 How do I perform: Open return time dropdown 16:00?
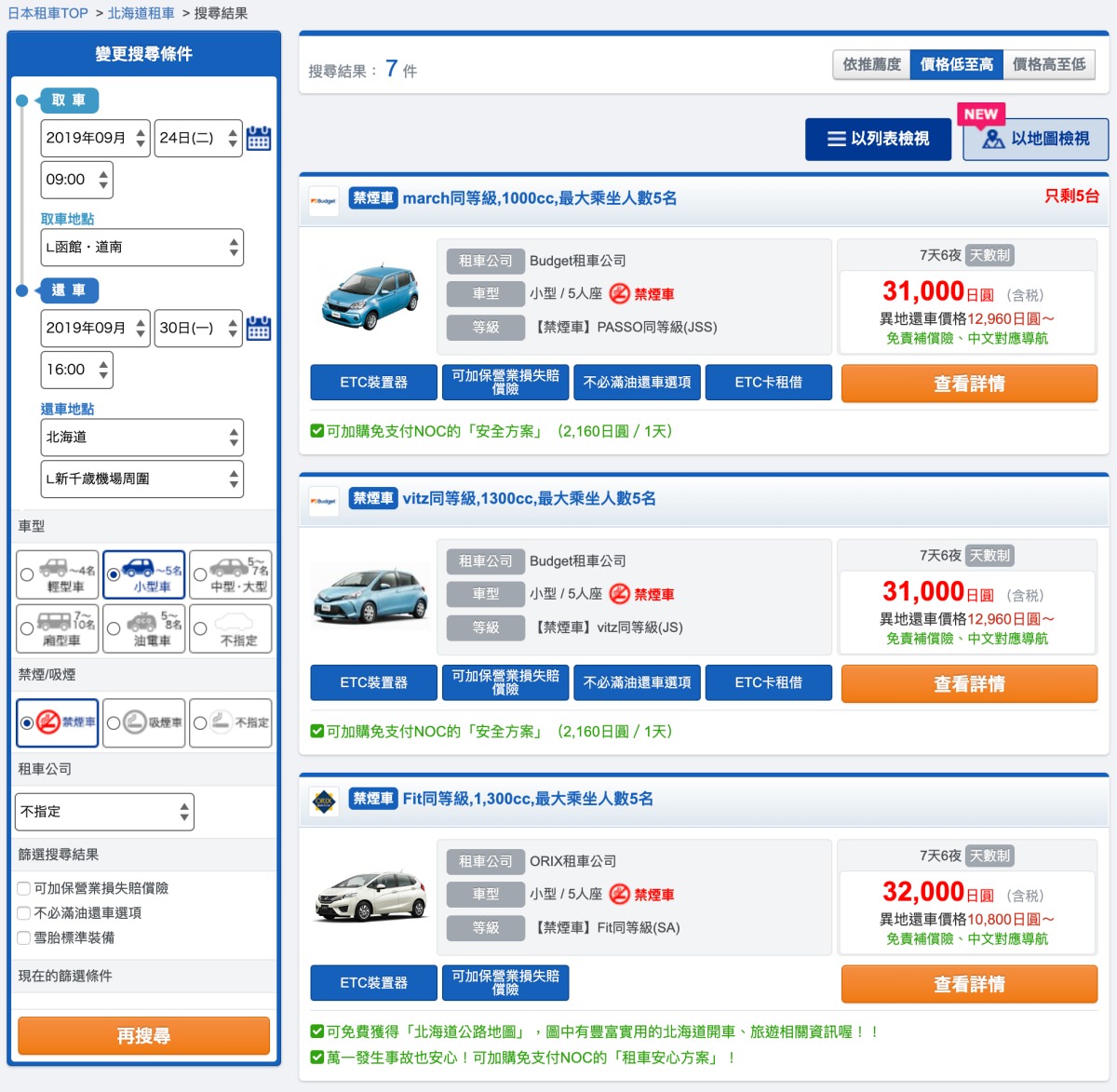[77, 370]
